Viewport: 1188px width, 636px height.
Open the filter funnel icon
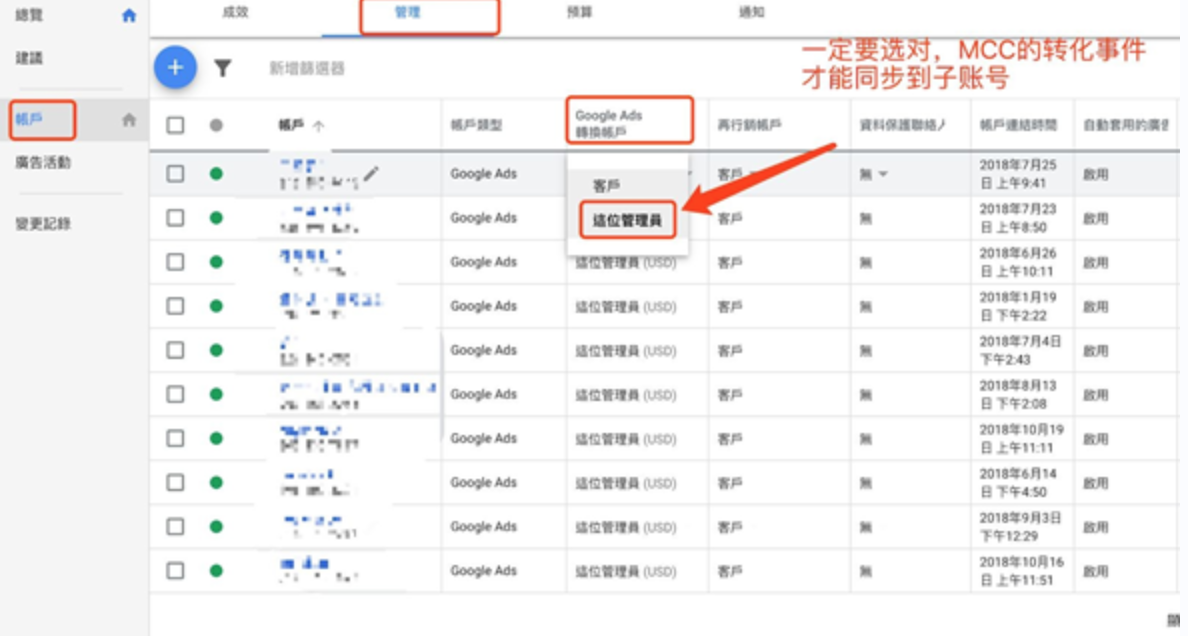[x=223, y=68]
